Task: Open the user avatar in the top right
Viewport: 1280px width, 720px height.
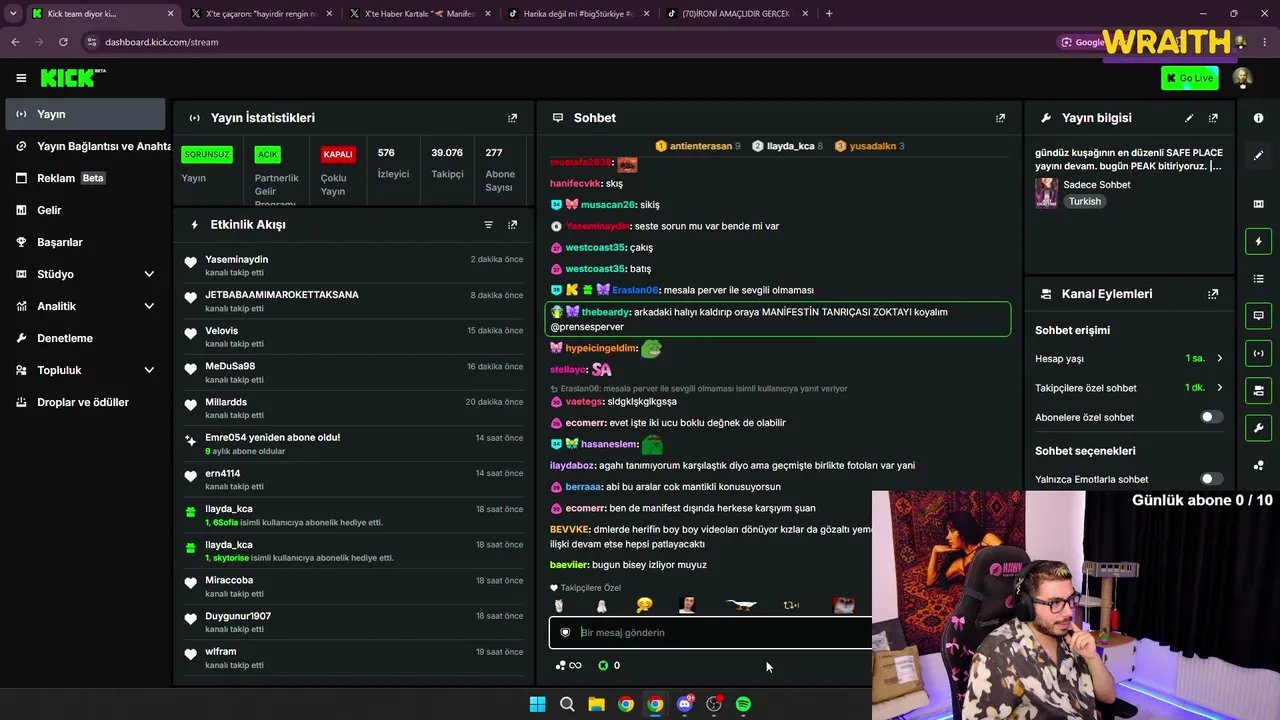Action: (x=1242, y=78)
